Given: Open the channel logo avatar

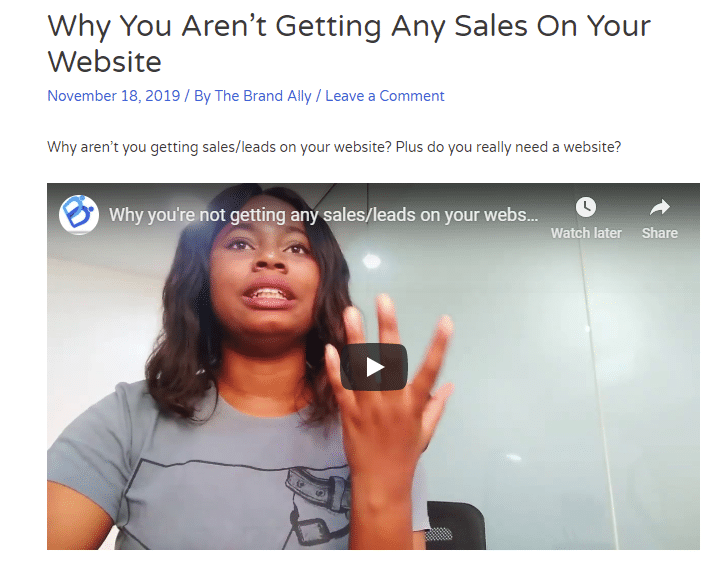Looking at the screenshot, I should coord(79,214).
